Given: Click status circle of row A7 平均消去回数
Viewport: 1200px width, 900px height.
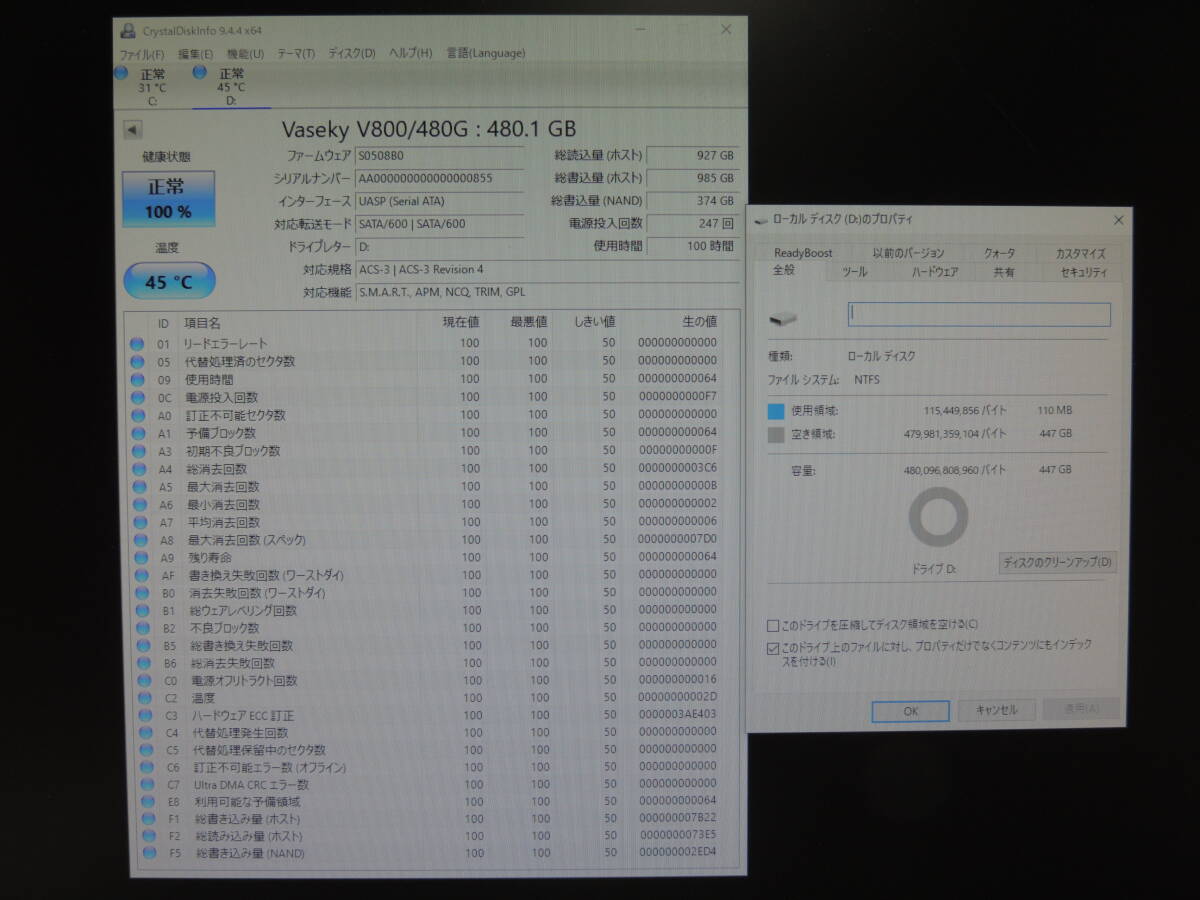Looking at the screenshot, I should pos(138,522).
